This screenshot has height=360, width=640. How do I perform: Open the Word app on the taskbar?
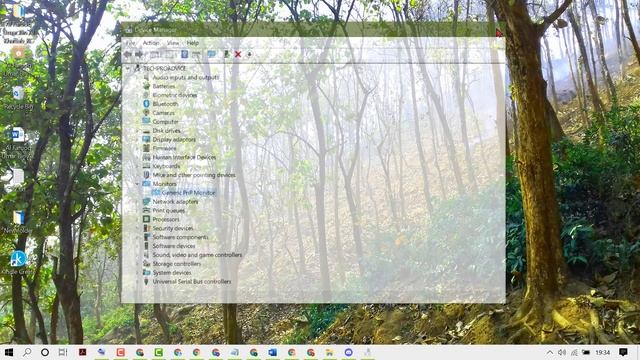(273, 352)
